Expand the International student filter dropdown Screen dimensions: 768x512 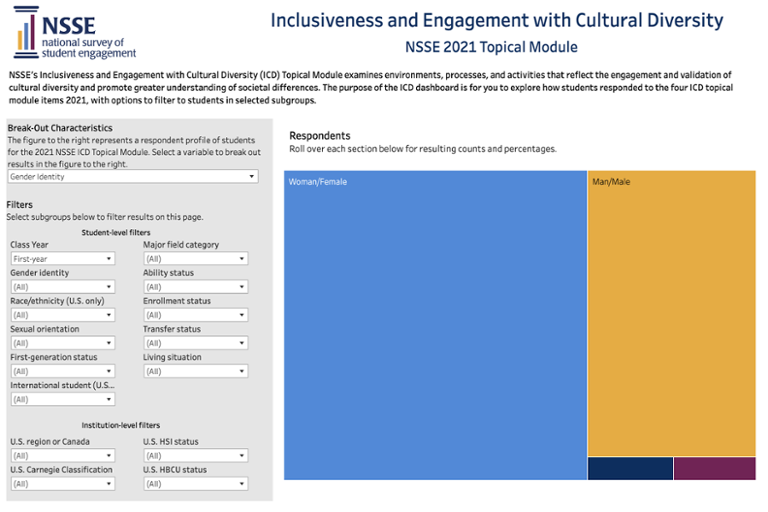(63, 399)
